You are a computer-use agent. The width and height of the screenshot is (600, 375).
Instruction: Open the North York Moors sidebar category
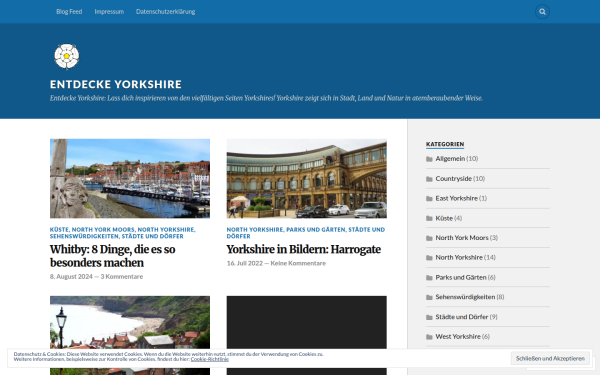pos(462,238)
